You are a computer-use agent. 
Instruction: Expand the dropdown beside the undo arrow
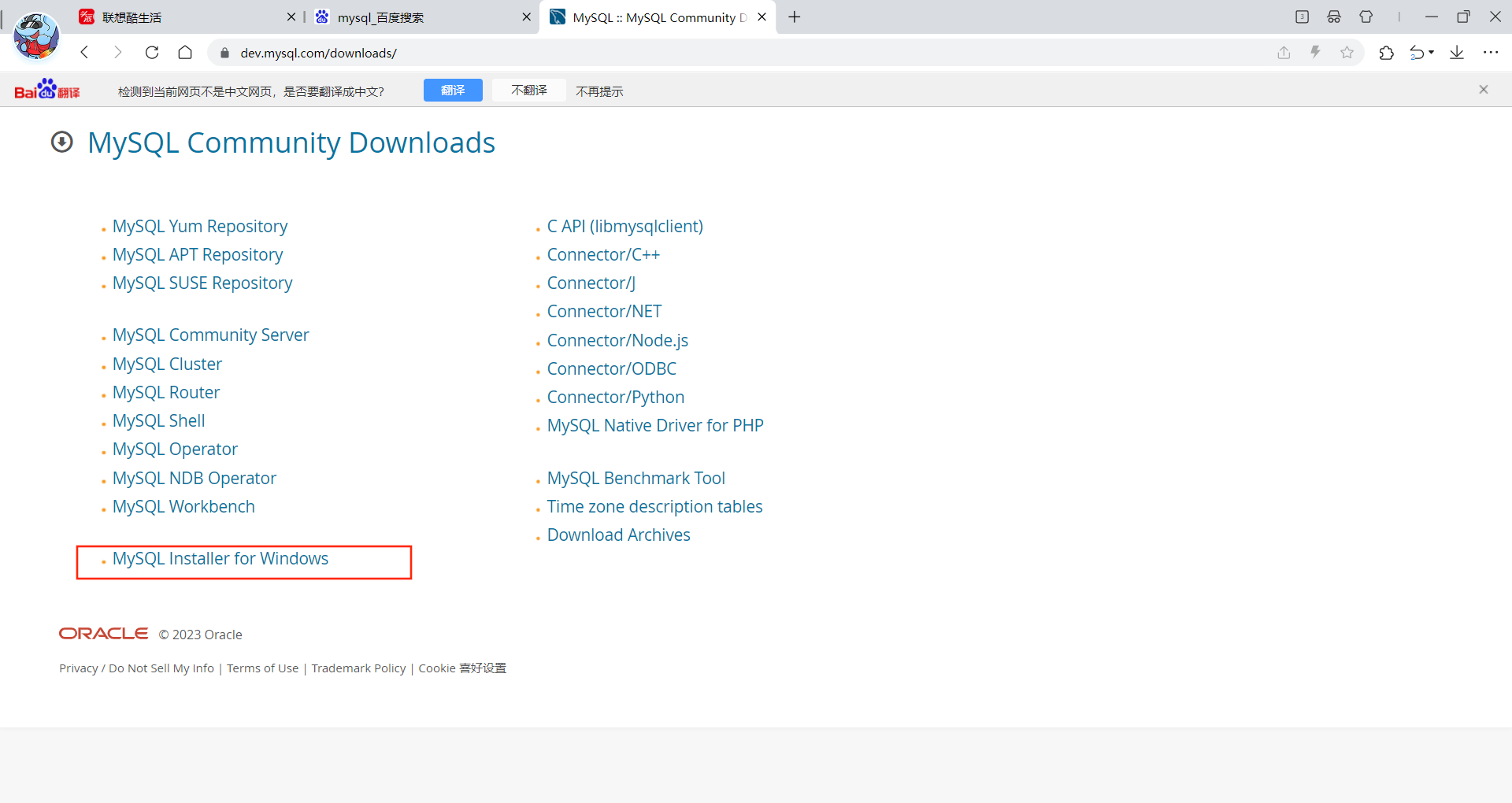(x=1431, y=53)
